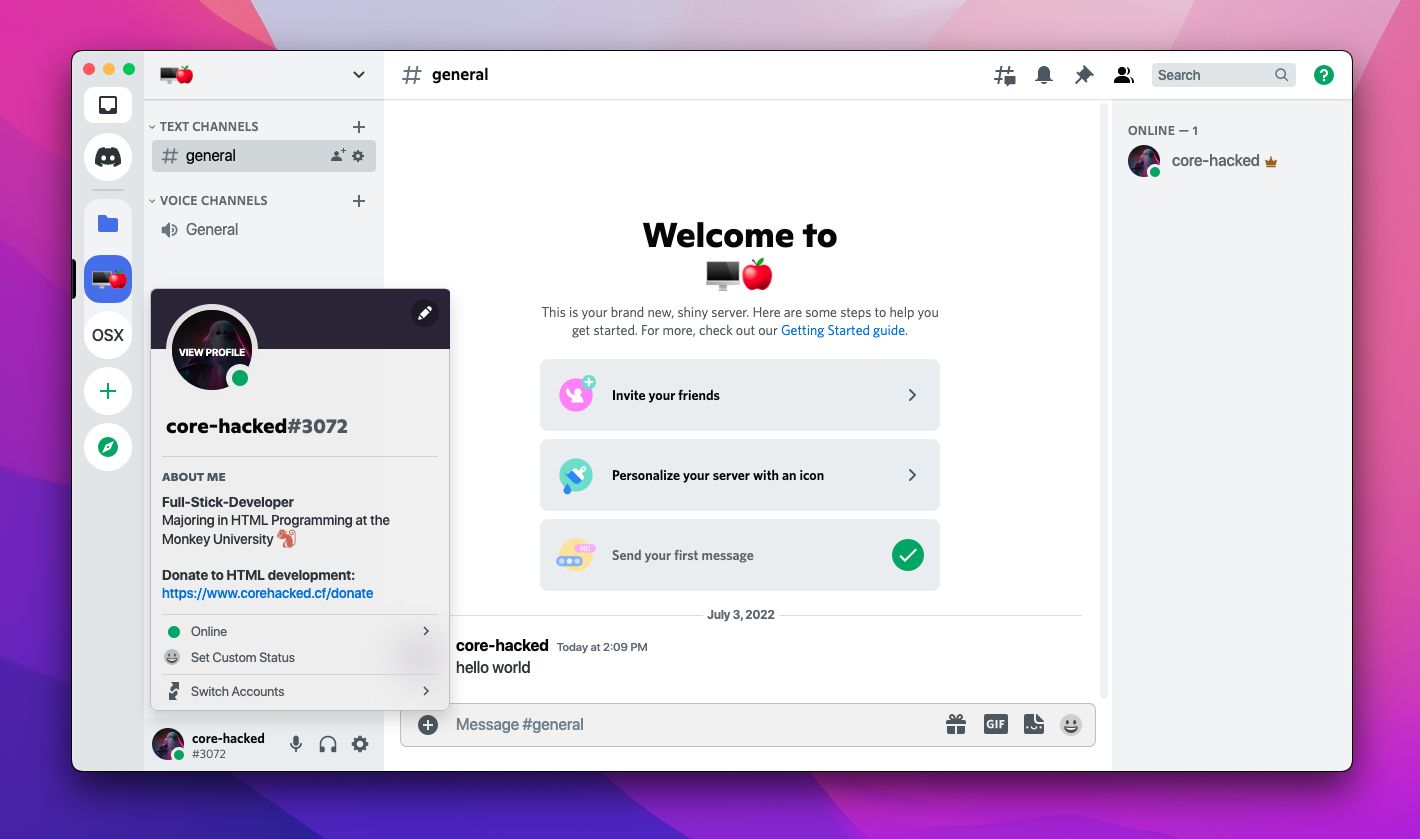
Task: Go to Discord home direct messages
Action: (108, 157)
